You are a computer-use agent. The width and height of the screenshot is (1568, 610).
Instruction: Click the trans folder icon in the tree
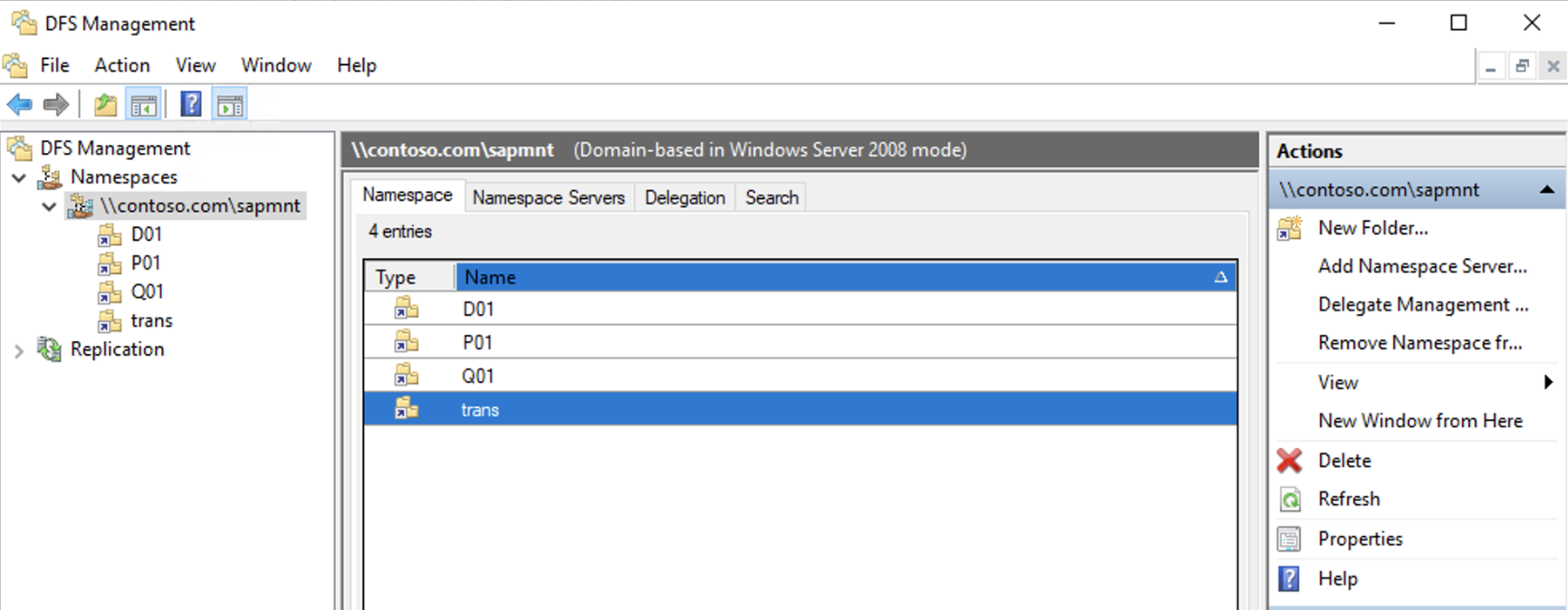click(x=110, y=321)
